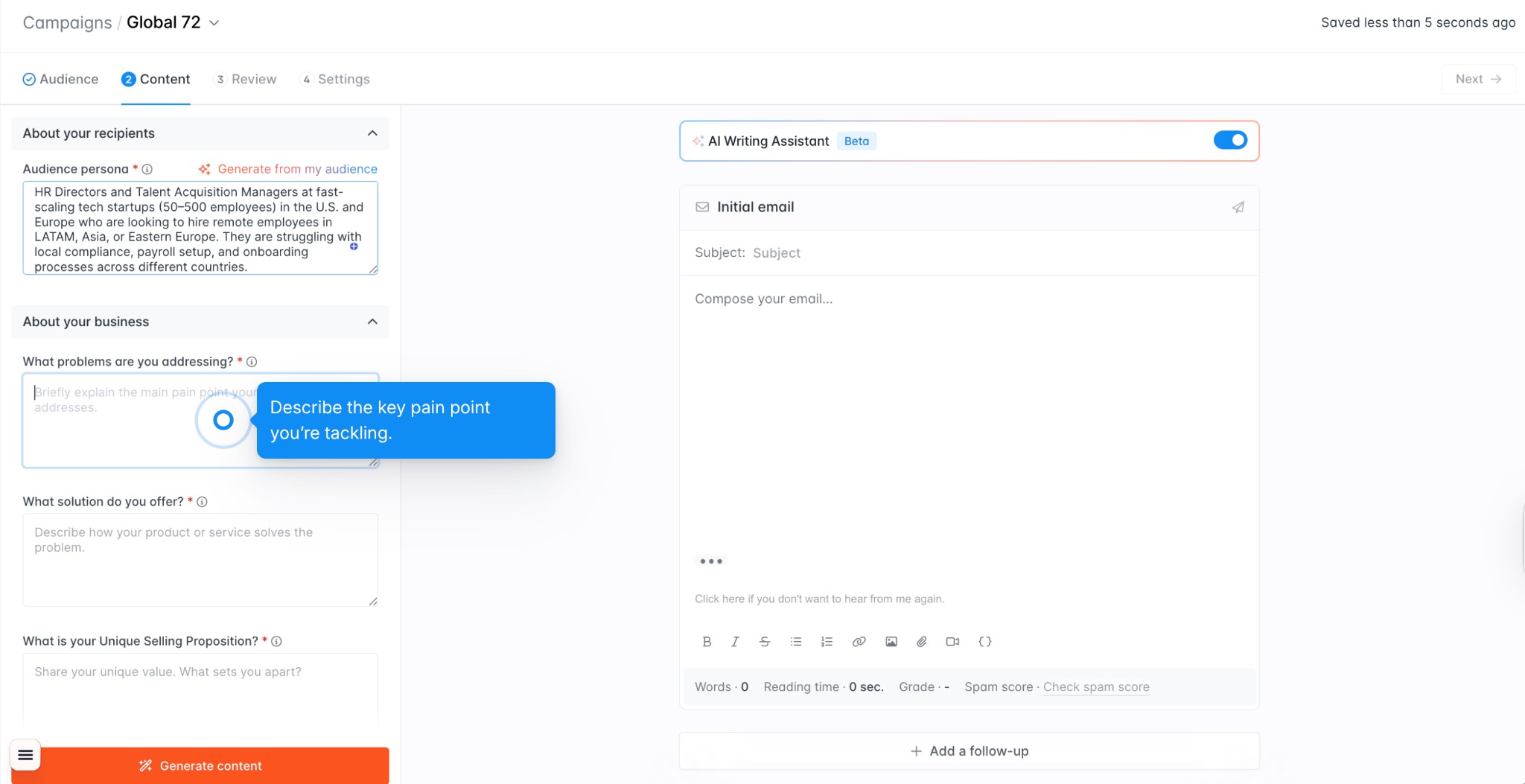Go to the Audience step
The width and height of the screenshot is (1525, 784).
tap(60, 79)
